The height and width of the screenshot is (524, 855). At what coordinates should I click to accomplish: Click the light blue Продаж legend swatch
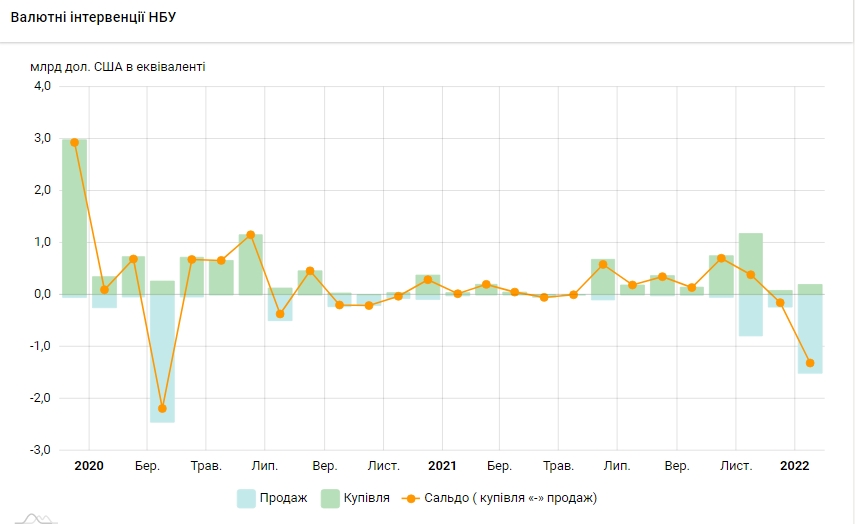click(x=246, y=498)
